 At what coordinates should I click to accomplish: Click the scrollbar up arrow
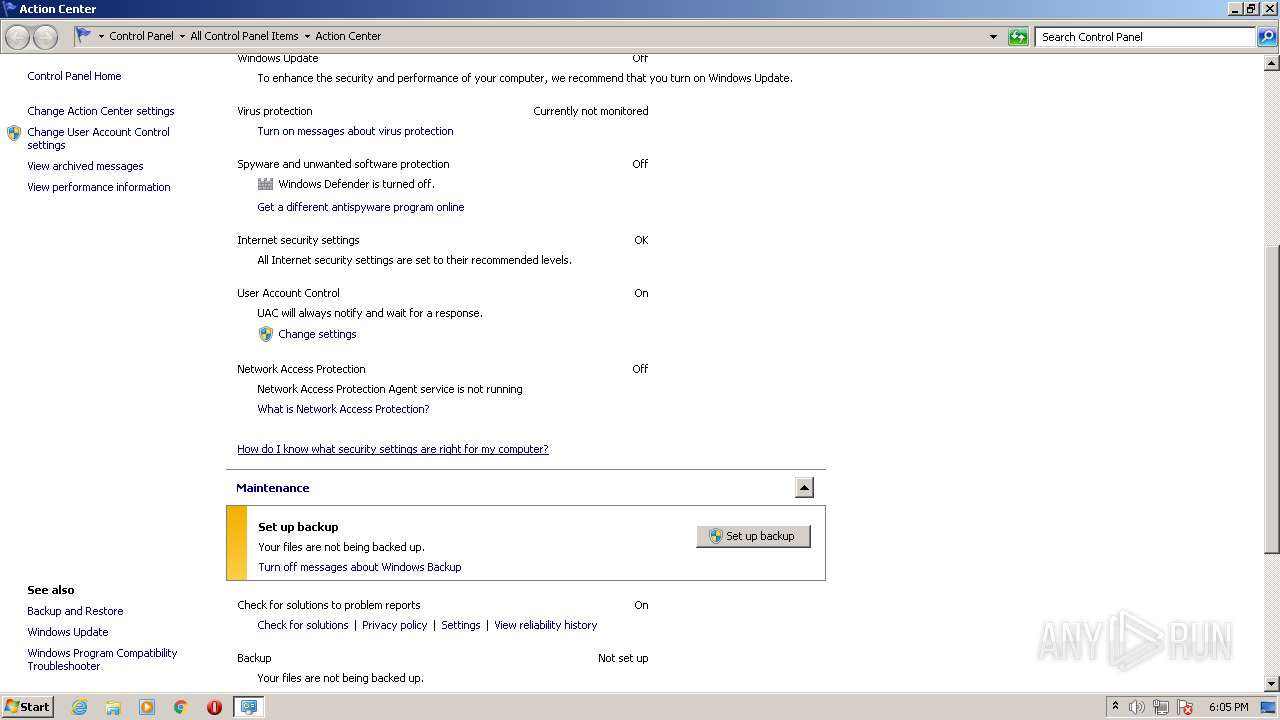(x=1272, y=63)
